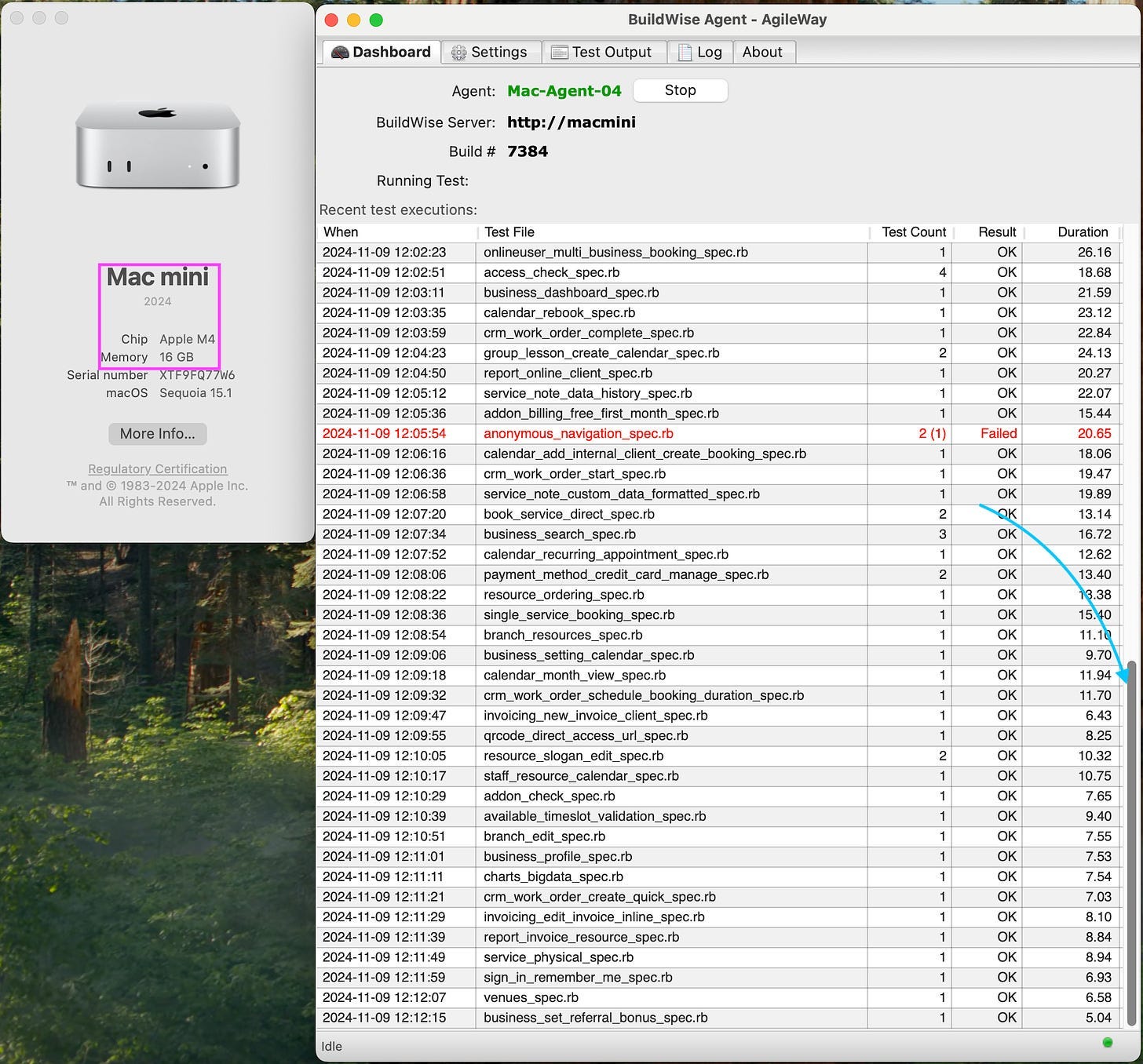Screen dimensions: 1143x1064
Task: Select report_online_client_spec.rb row
Action: (x=718, y=373)
